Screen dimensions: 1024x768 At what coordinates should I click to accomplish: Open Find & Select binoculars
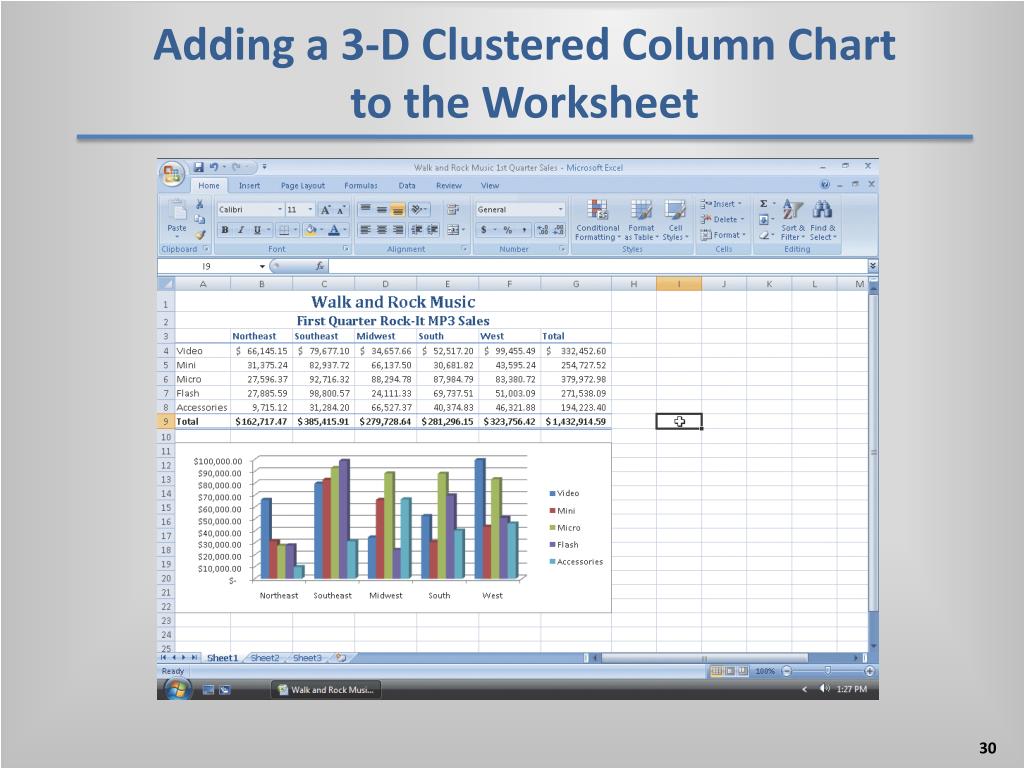pos(823,220)
